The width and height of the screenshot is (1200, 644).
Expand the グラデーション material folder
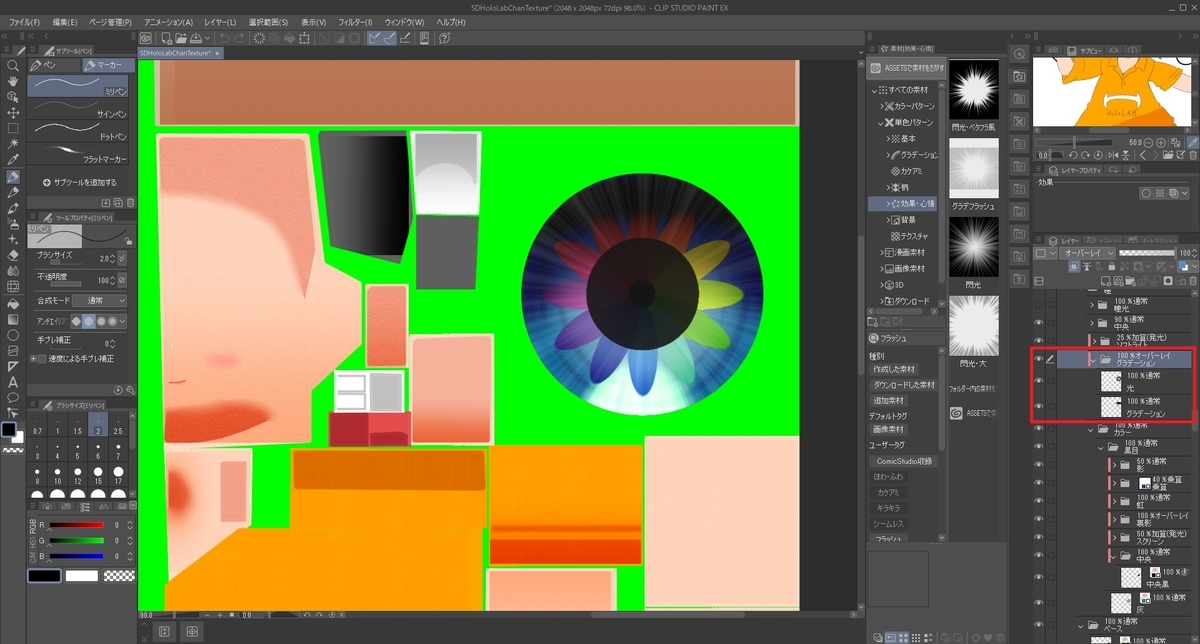pos(887,155)
